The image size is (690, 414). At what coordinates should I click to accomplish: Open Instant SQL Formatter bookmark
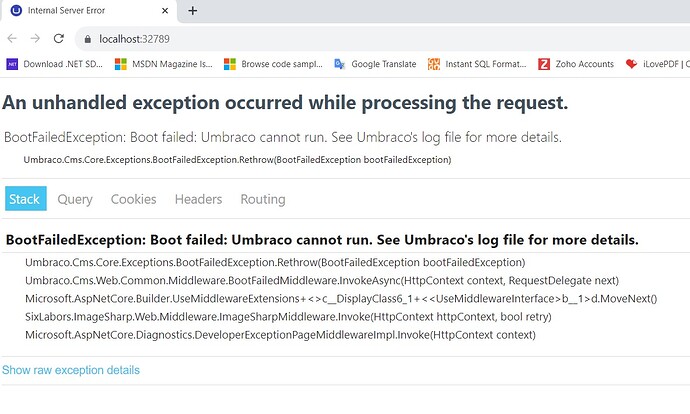(x=477, y=64)
